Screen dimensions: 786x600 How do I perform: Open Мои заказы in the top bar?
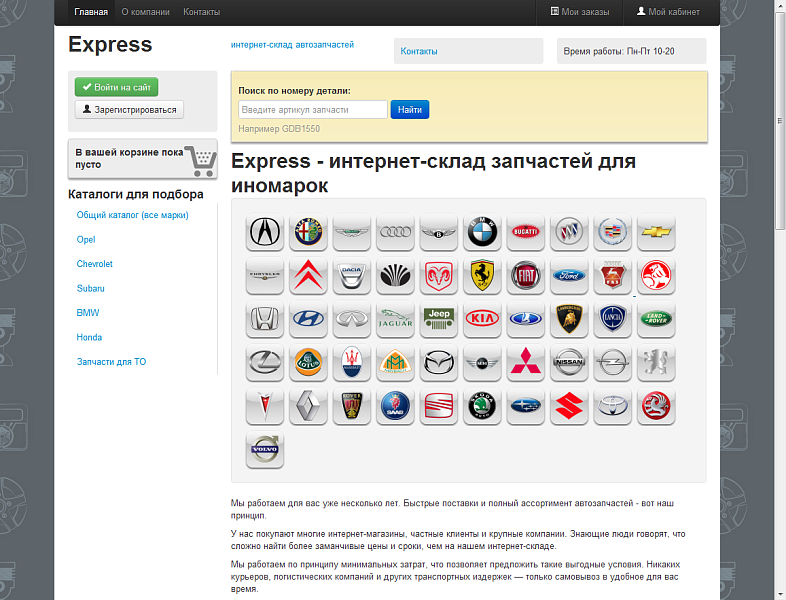(580, 12)
